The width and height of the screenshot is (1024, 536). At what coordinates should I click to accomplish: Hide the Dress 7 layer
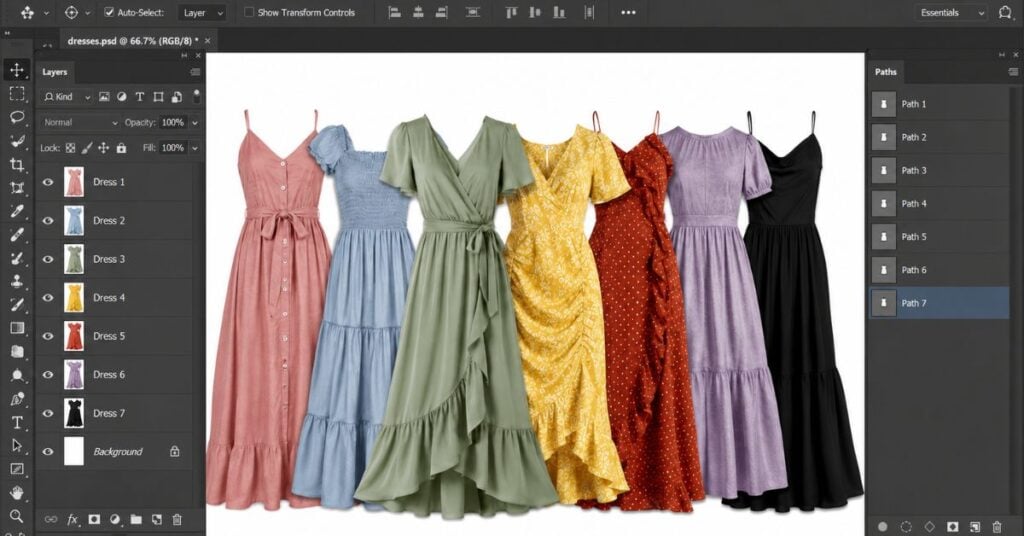48,413
